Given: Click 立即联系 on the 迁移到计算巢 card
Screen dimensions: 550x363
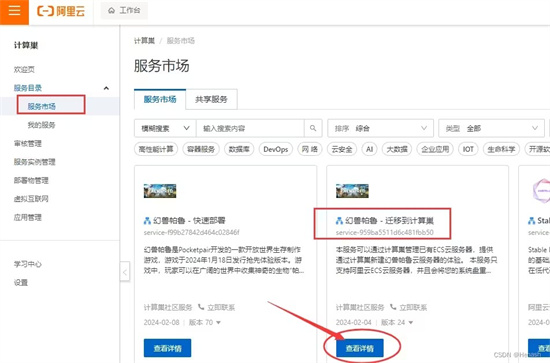Looking at the screenshot, I should [413, 308].
